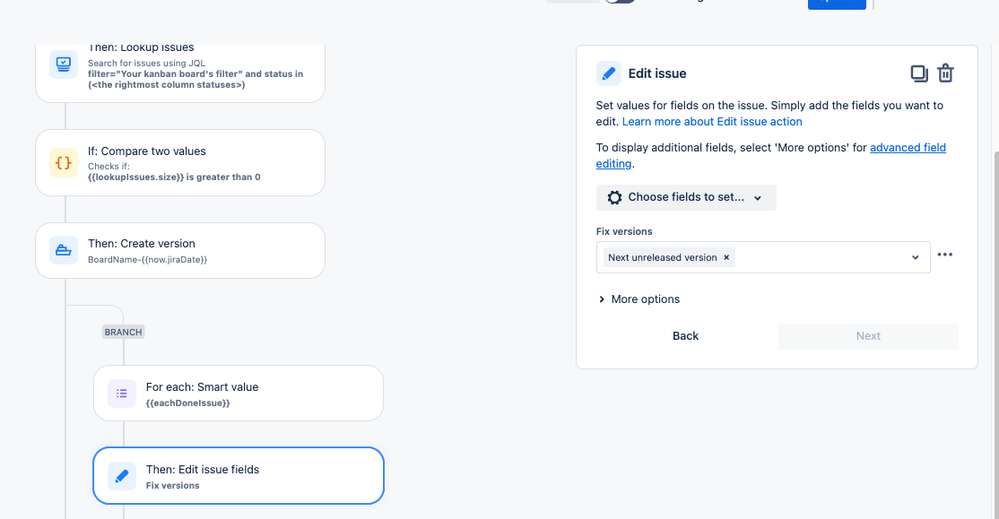Remove the Next unreleased version tag
The image size is (999, 519).
(x=726, y=257)
